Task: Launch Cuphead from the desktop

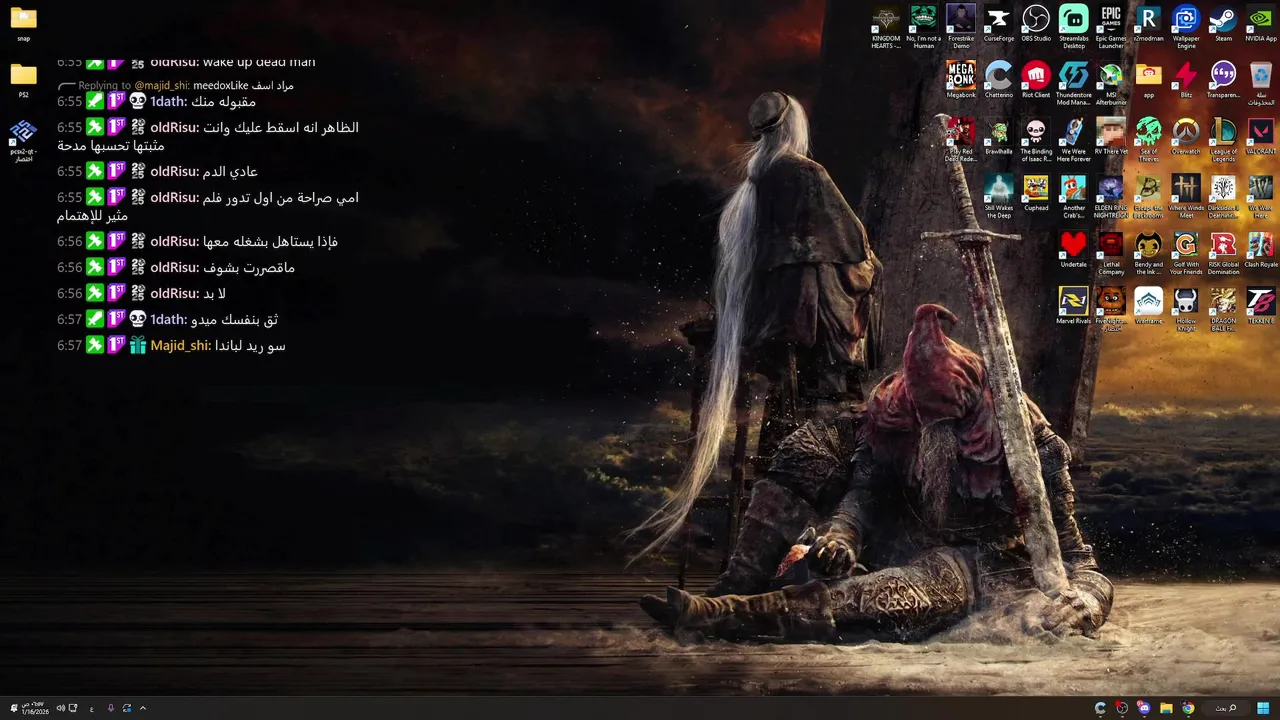Action: [1036, 192]
